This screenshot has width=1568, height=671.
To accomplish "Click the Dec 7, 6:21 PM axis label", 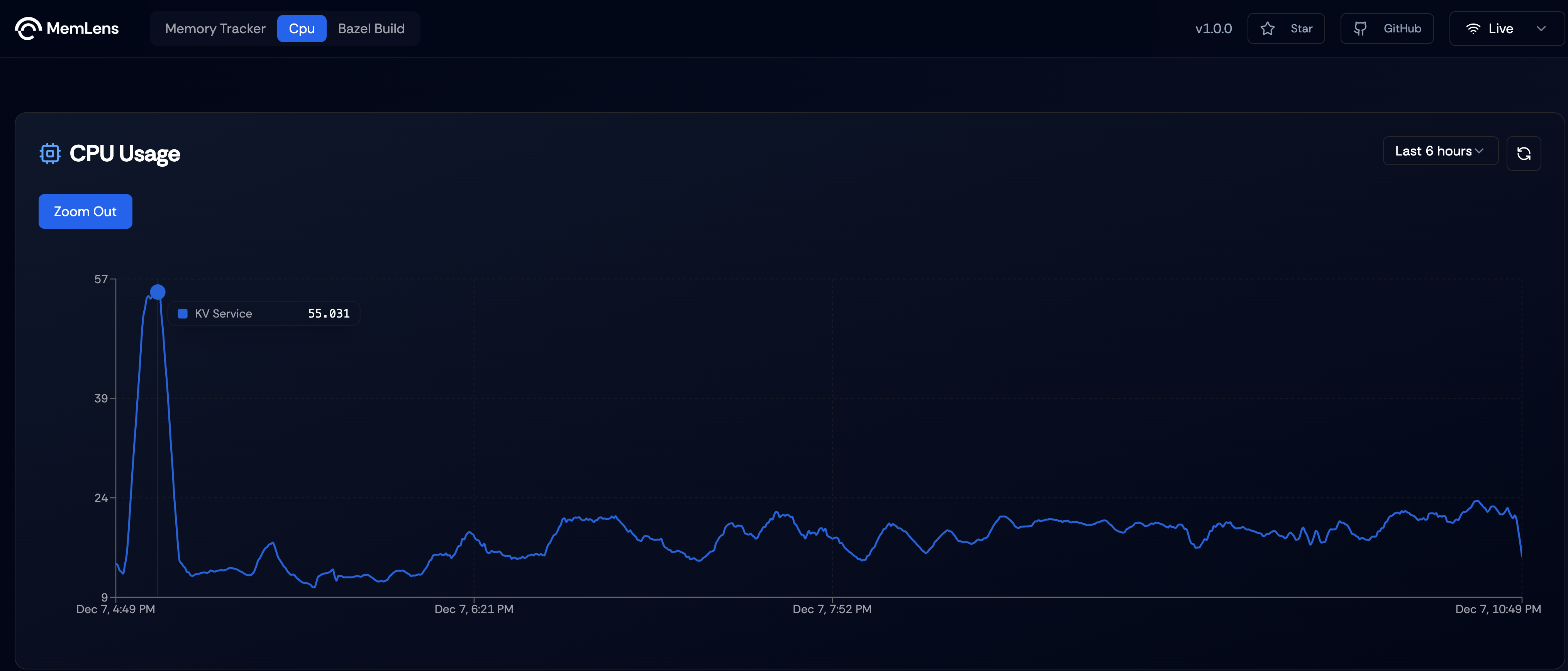I will pyautogui.click(x=473, y=609).
